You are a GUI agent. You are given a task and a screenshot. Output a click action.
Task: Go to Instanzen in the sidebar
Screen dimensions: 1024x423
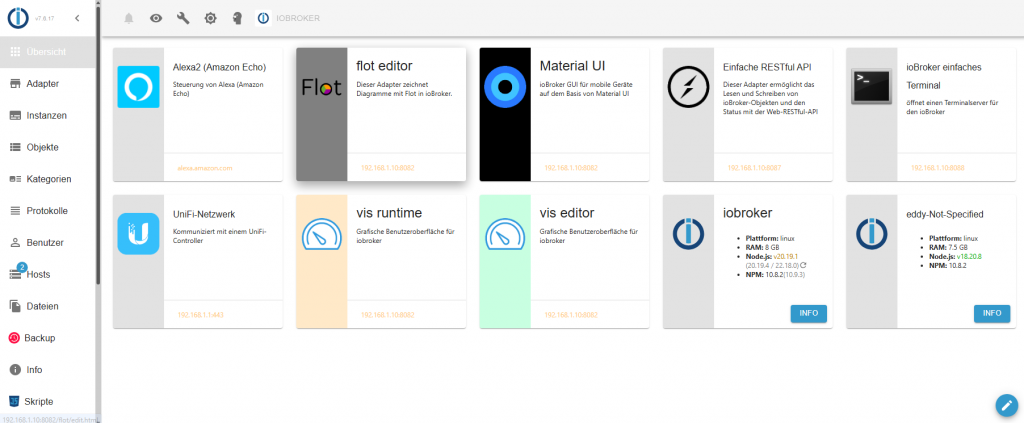(x=46, y=115)
